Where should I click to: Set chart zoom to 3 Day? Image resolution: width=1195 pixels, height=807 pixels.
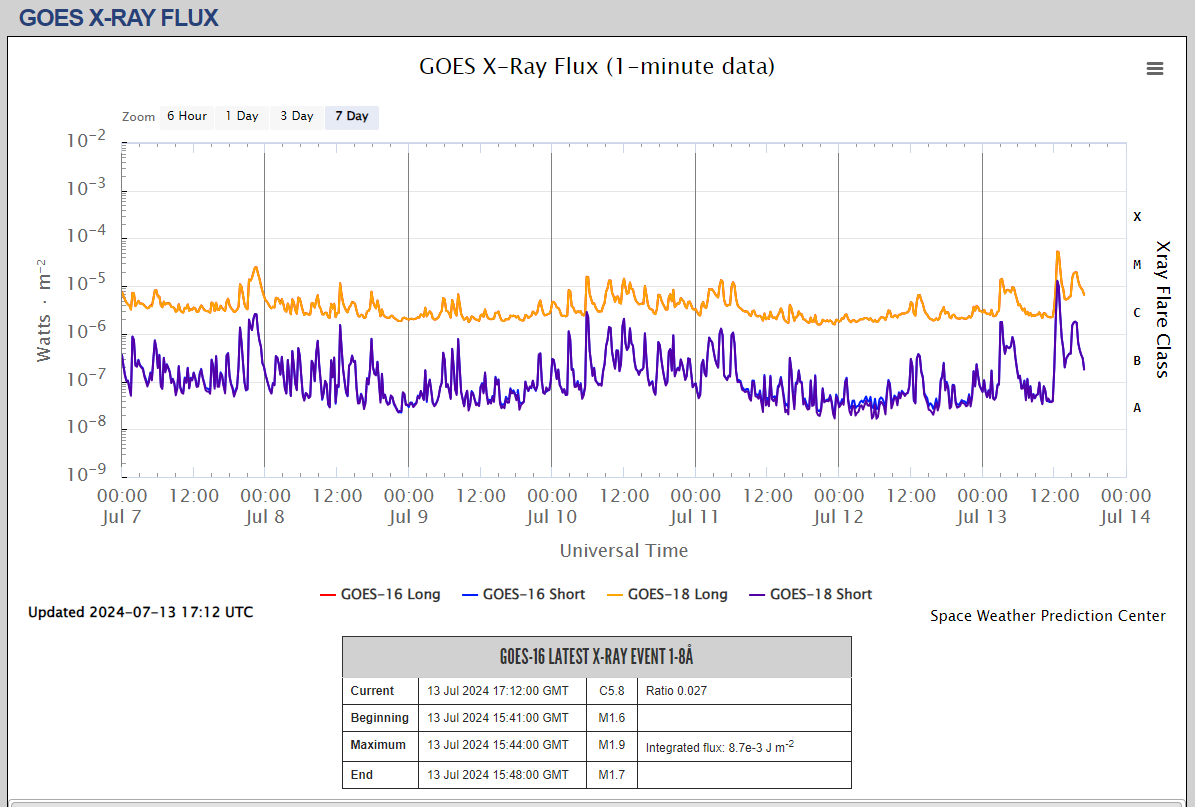[296, 116]
